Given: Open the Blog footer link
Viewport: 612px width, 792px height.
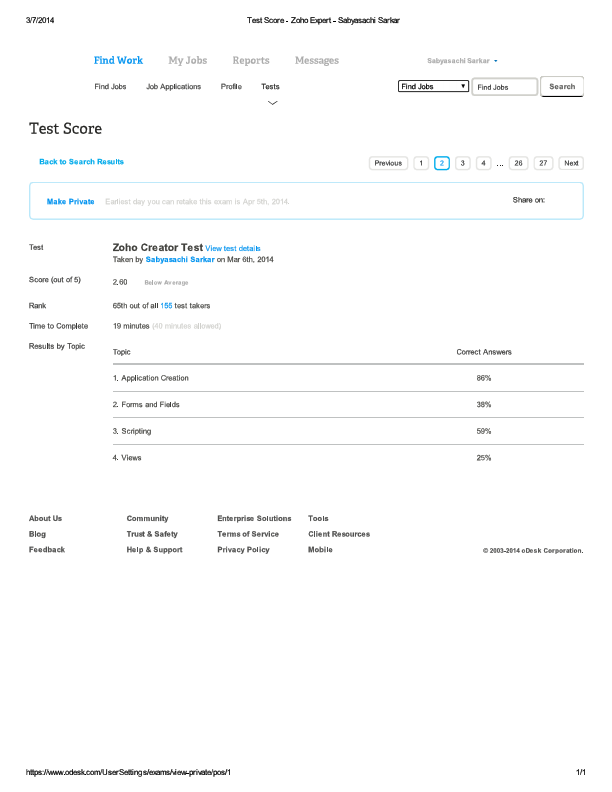Looking at the screenshot, I should (37, 534).
